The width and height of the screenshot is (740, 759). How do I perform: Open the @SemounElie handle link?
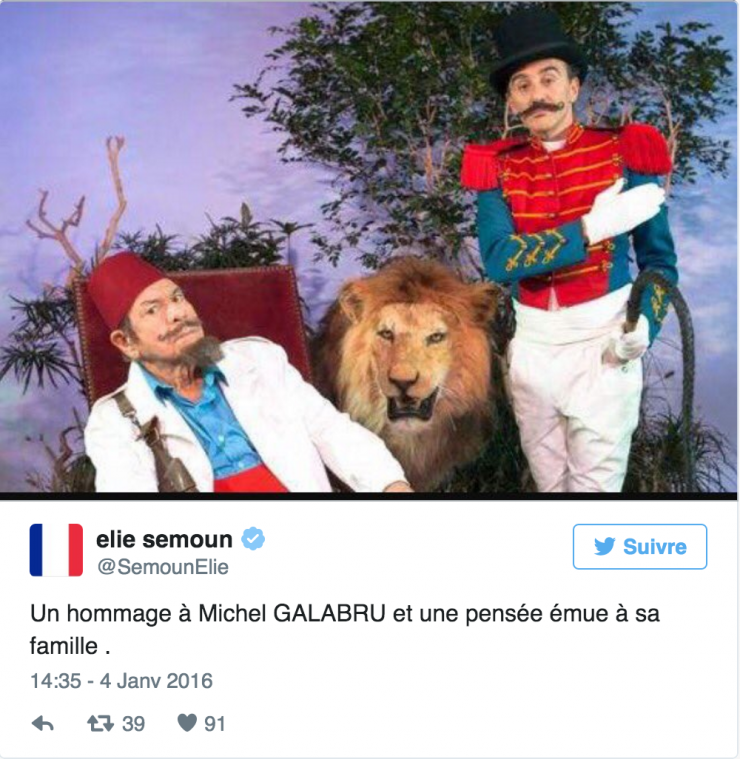point(163,567)
